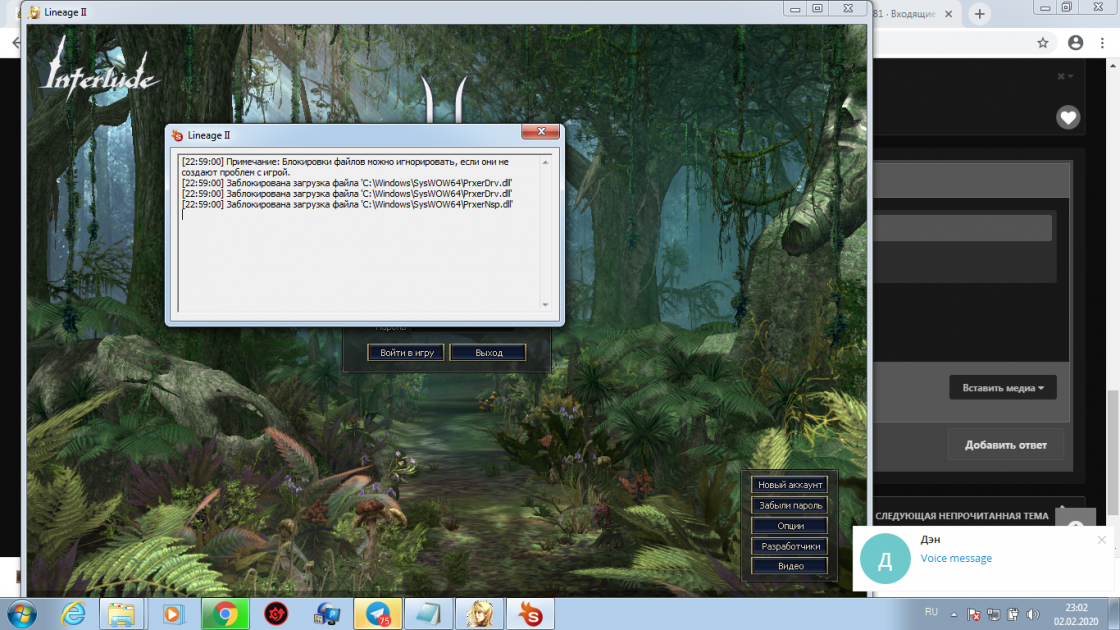
Task: Click the RU language indicator
Action: pyautogui.click(x=931, y=612)
